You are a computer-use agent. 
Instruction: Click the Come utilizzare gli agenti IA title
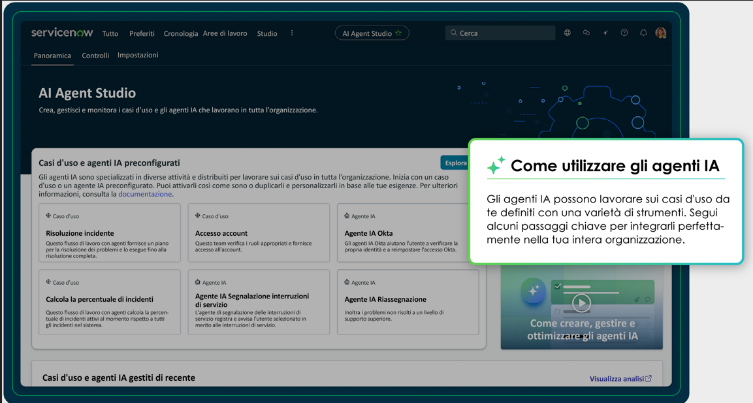point(615,166)
